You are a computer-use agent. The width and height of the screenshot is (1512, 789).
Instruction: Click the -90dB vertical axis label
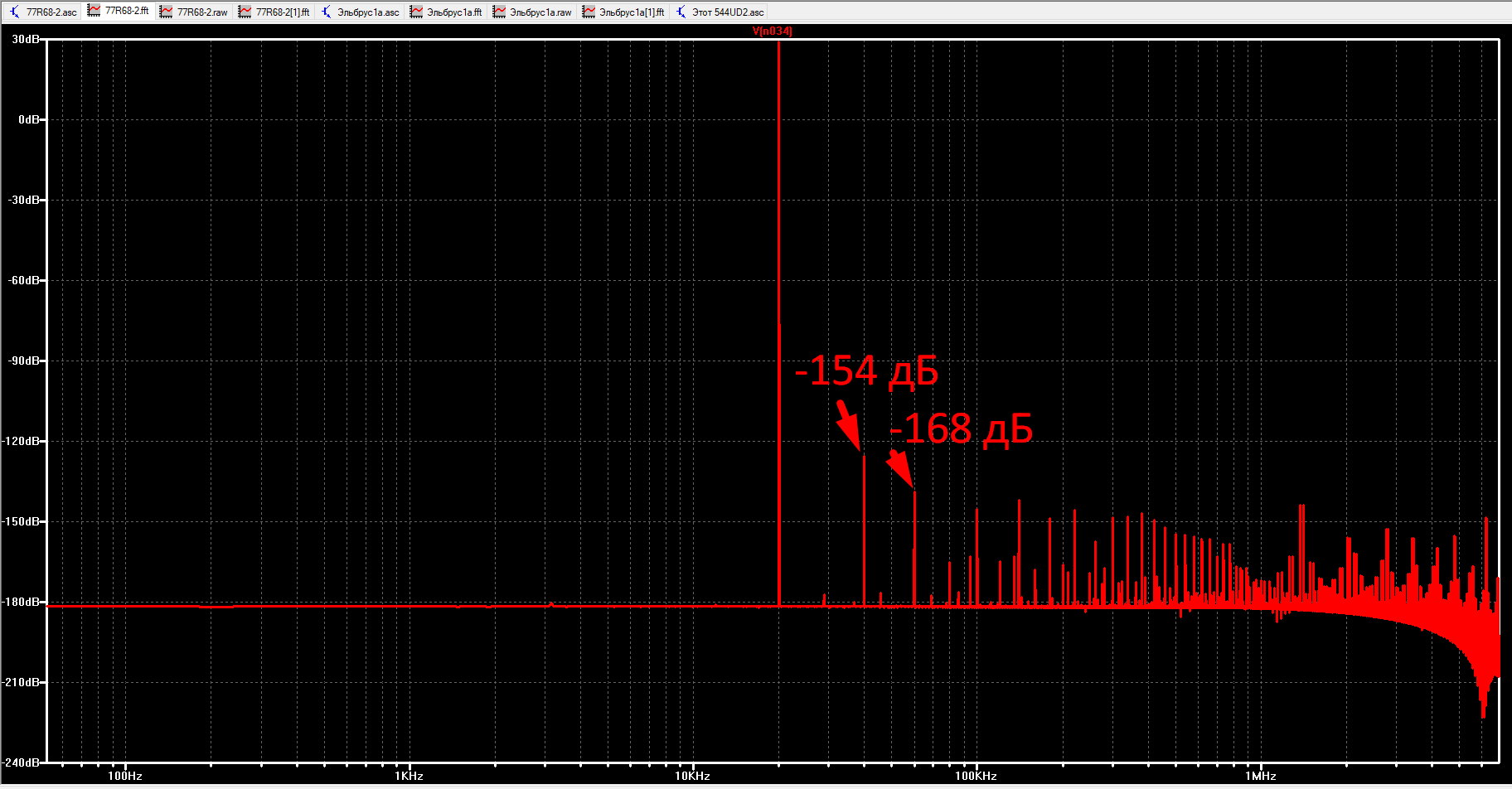(24, 361)
